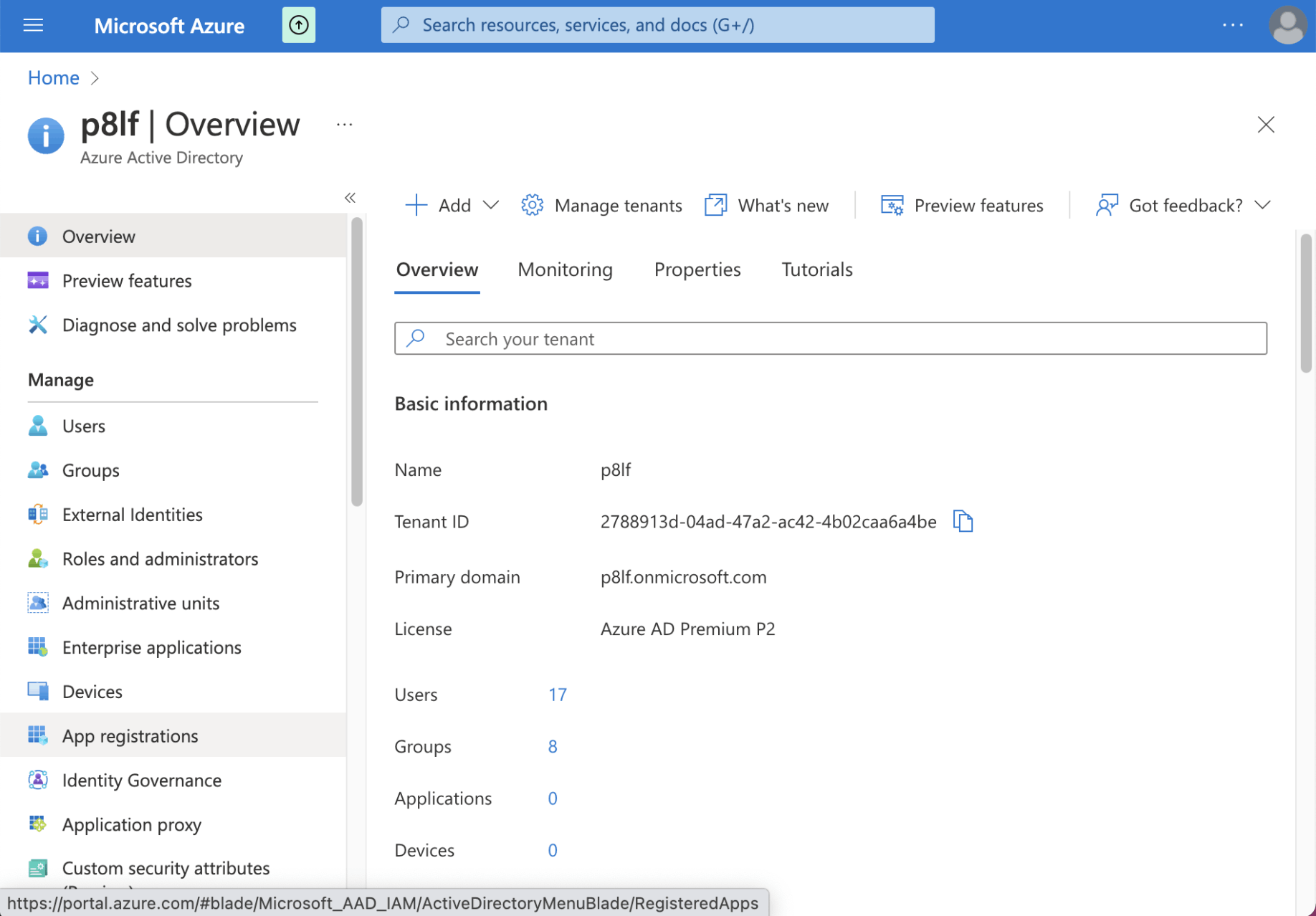Collapse the left navigation pane
The image size is (1316, 916).
[x=350, y=198]
